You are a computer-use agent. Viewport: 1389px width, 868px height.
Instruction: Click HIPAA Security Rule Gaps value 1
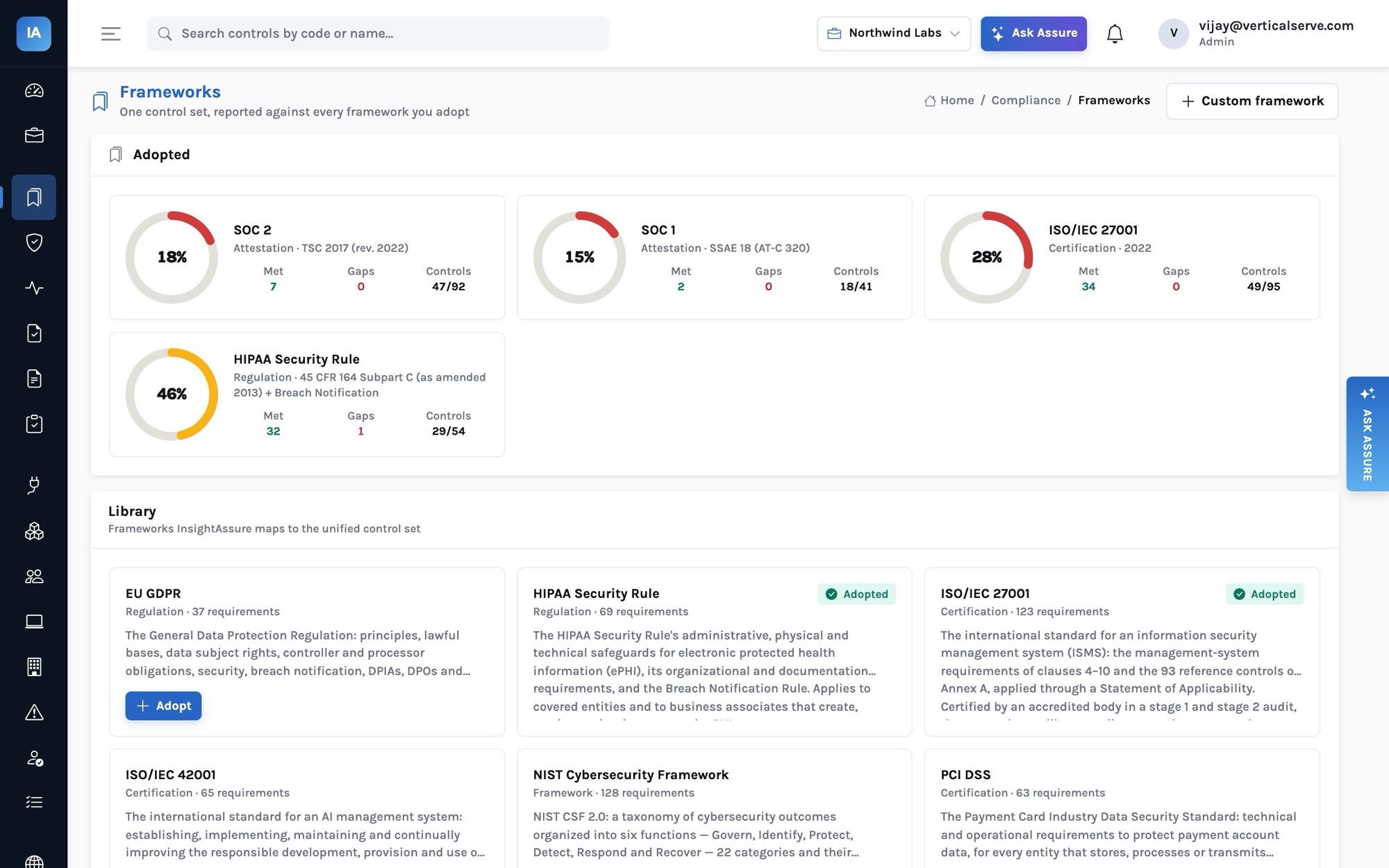pyautogui.click(x=360, y=431)
